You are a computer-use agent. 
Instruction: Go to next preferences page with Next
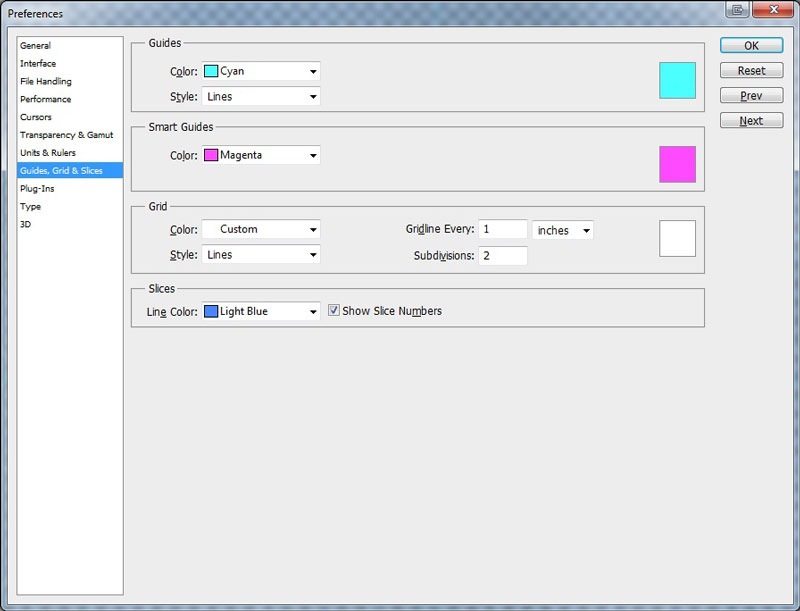coord(751,121)
